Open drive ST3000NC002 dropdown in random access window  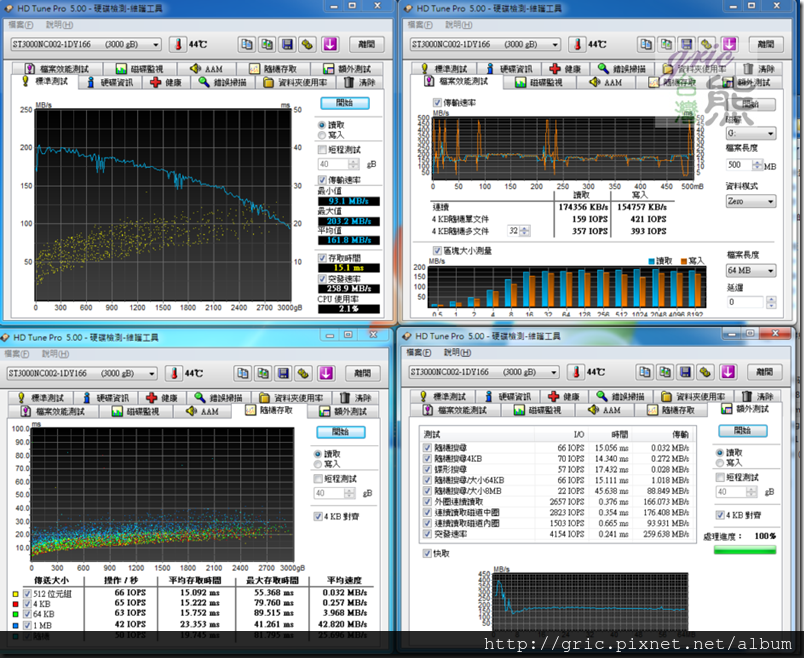coord(82,373)
